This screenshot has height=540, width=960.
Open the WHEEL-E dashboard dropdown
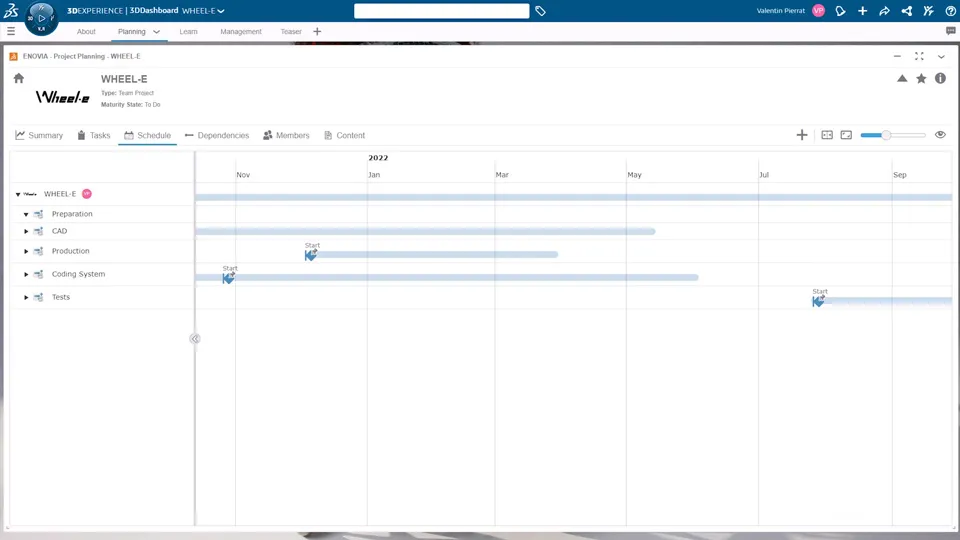203,11
